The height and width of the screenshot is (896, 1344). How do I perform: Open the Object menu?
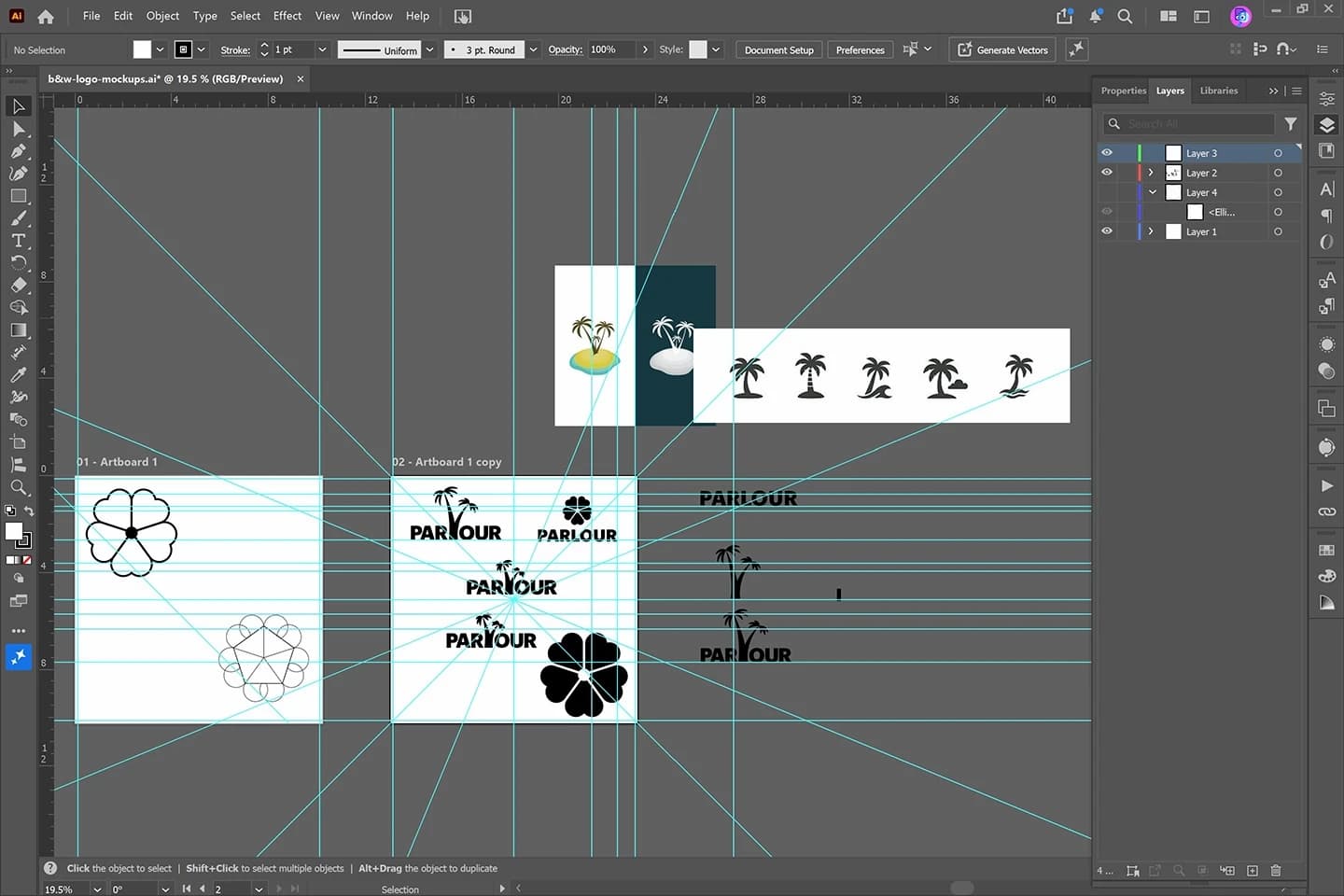pyautogui.click(x=162, y=16)
